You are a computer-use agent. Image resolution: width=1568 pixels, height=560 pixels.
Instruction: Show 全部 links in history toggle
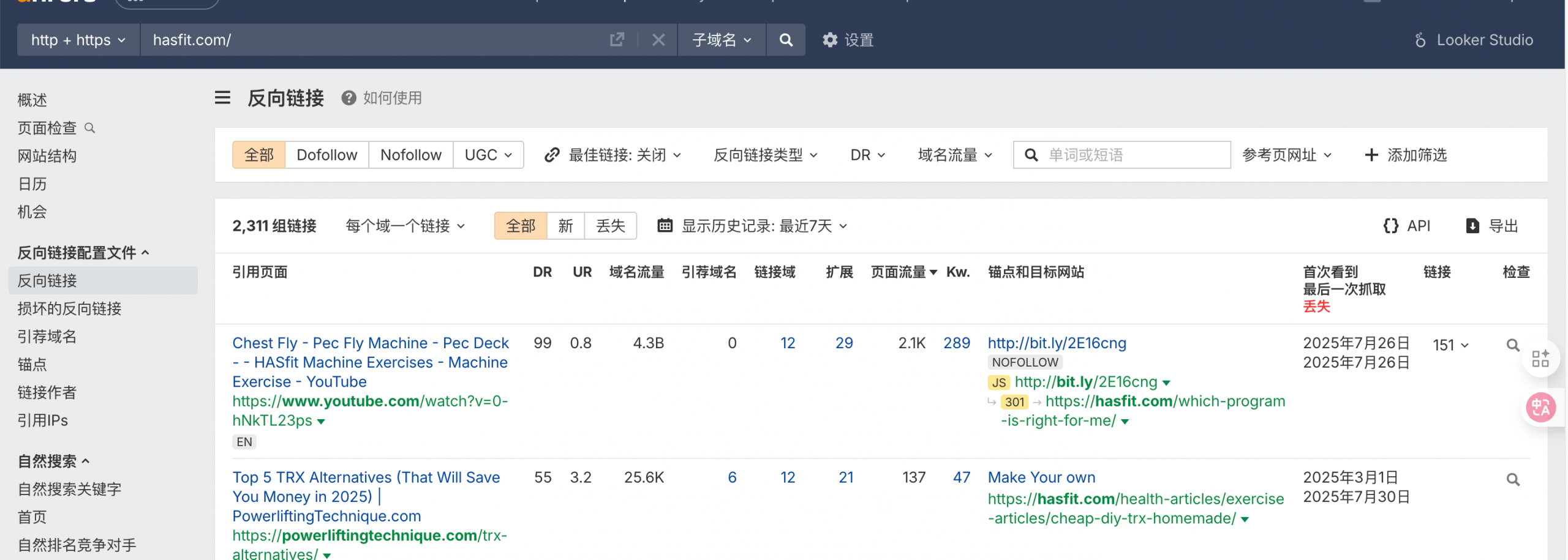521,226
